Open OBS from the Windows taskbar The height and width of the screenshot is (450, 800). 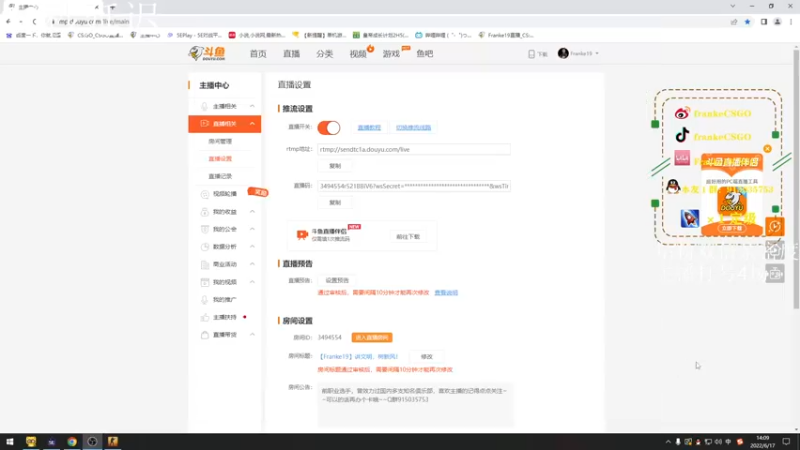(x=92, y=441)
